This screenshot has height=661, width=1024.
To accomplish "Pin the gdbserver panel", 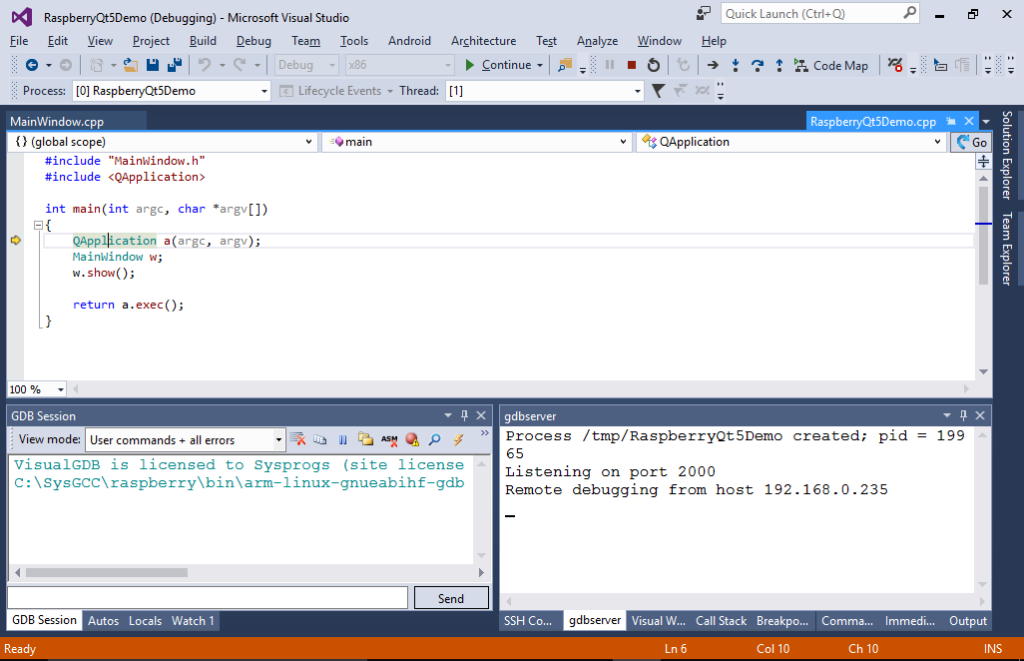I will [x=962, y=415].
